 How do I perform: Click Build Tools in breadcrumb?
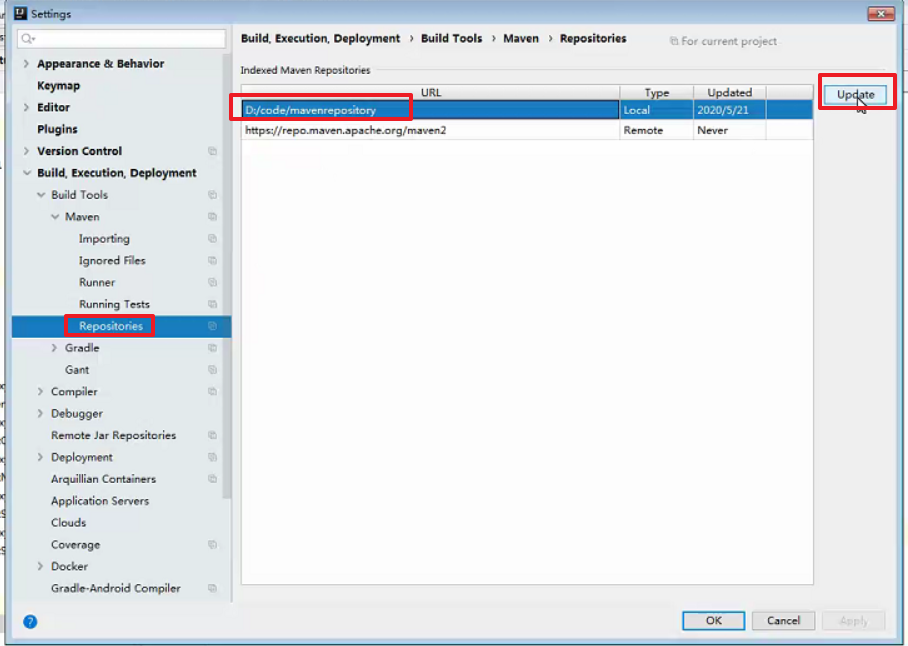(x=451, y=38)
